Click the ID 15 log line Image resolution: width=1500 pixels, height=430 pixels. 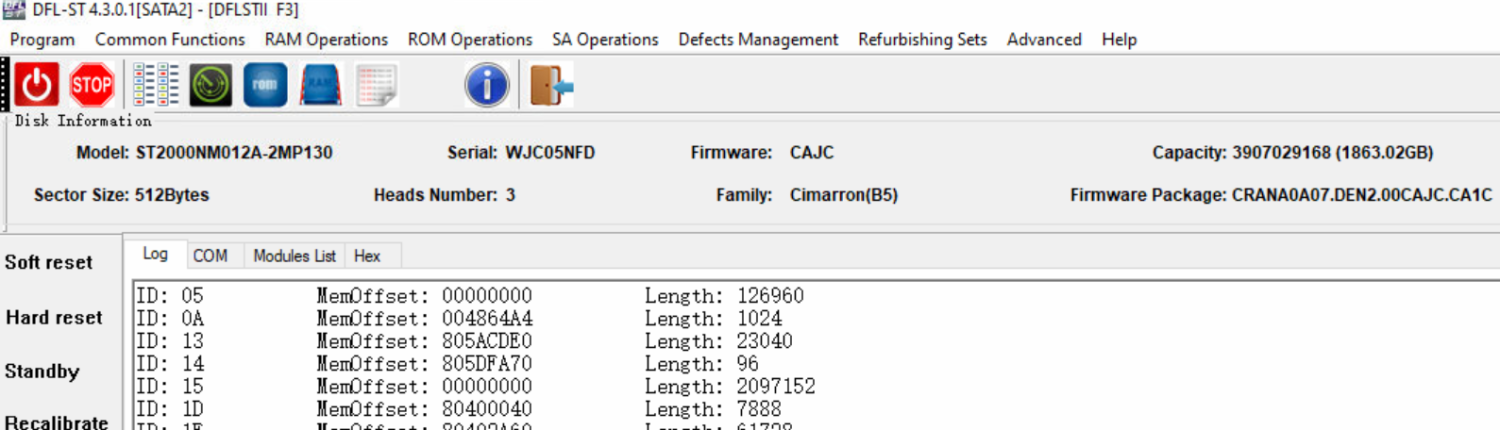(475, 387)
